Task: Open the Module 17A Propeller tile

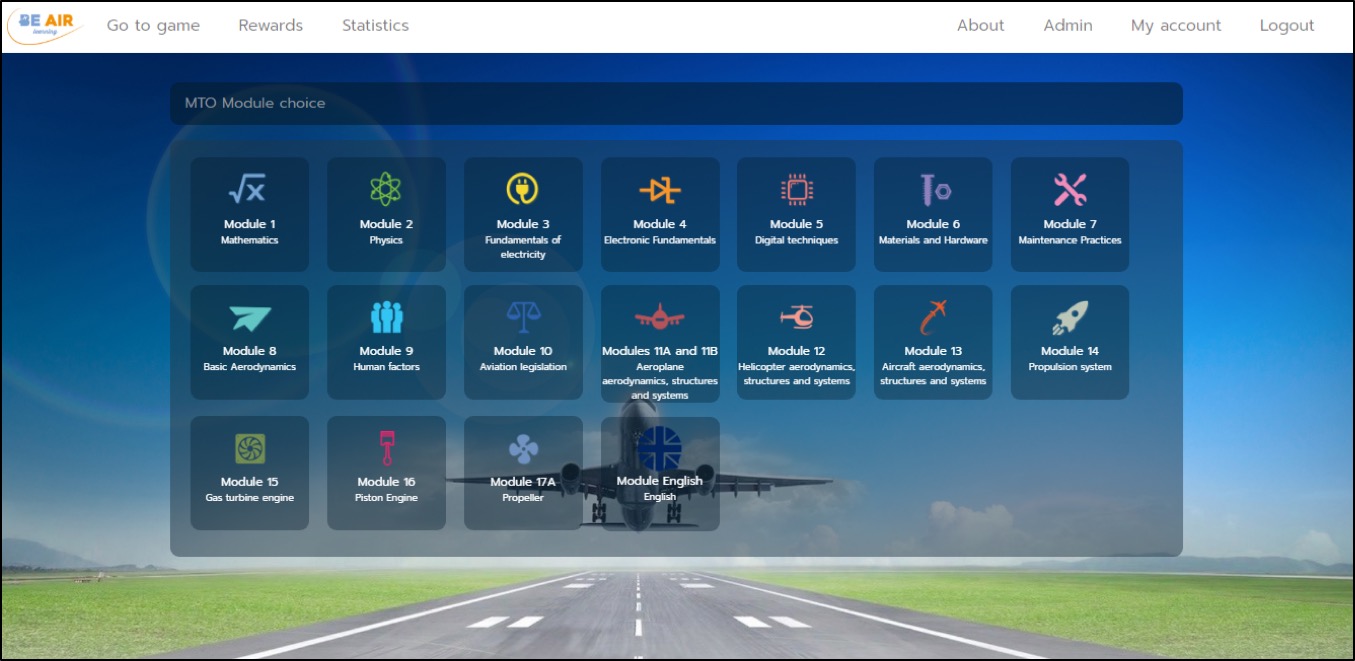Action: tap(523, 473)
